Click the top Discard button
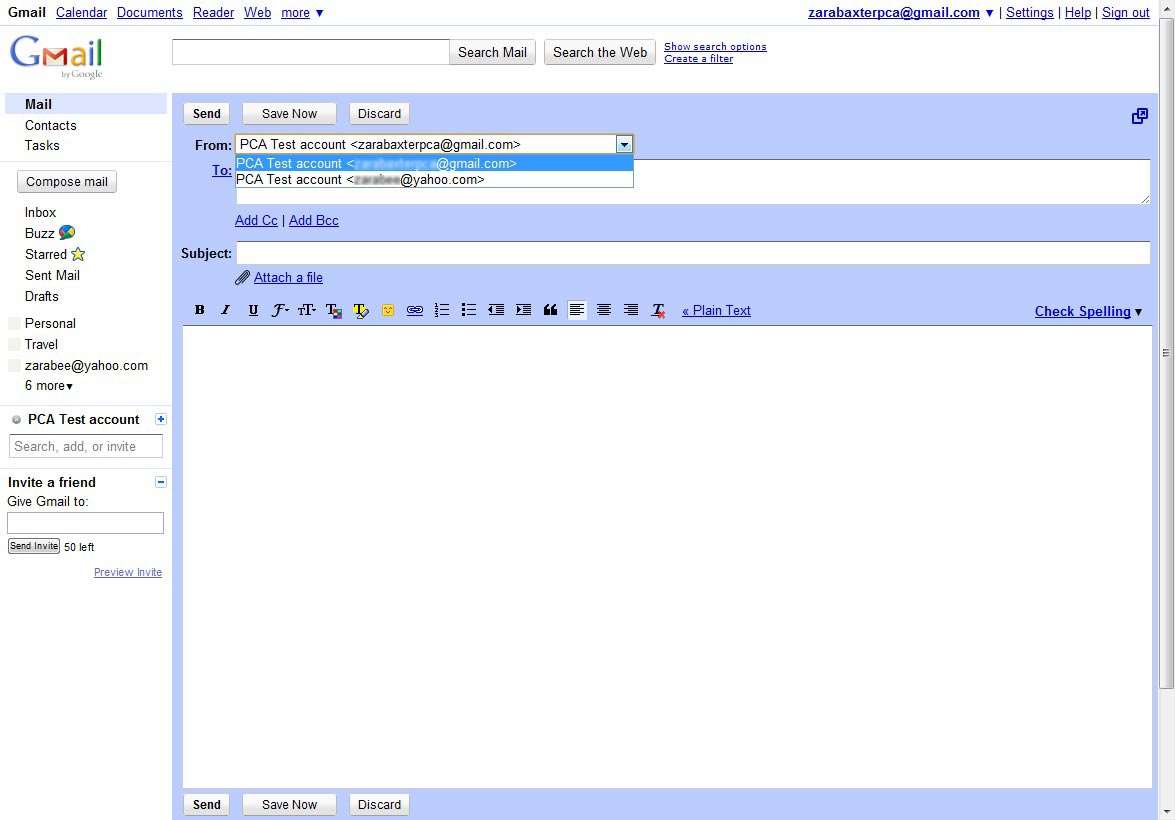The width and height of the screenshot is (1175, 820). 379,113
